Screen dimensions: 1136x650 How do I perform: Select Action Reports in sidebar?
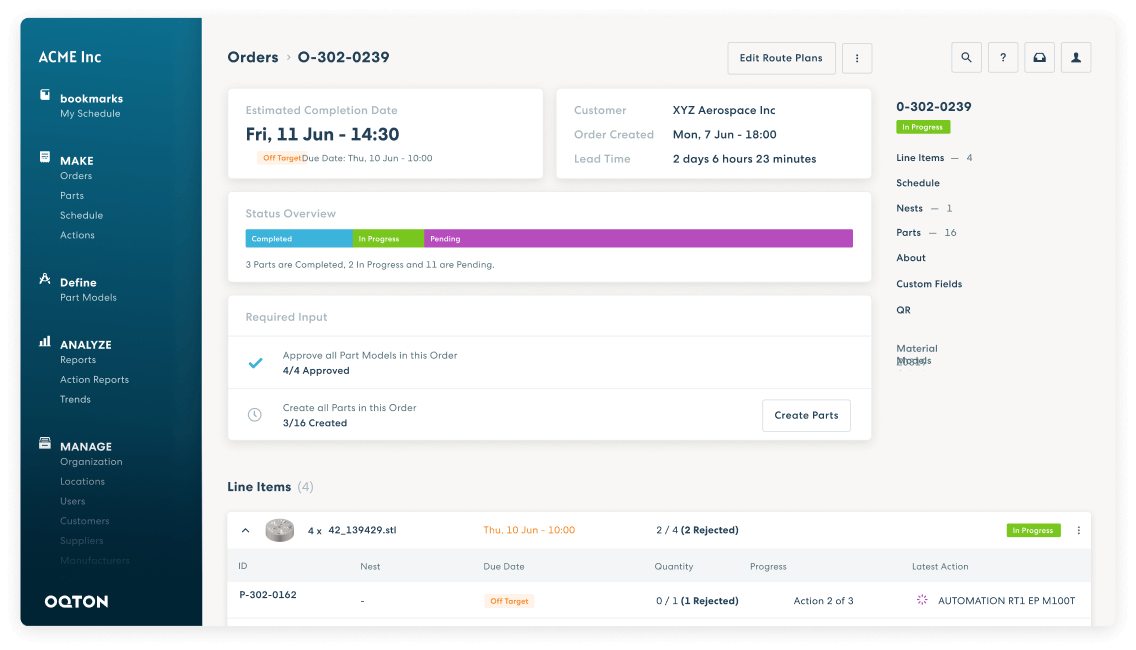[94, 380]
